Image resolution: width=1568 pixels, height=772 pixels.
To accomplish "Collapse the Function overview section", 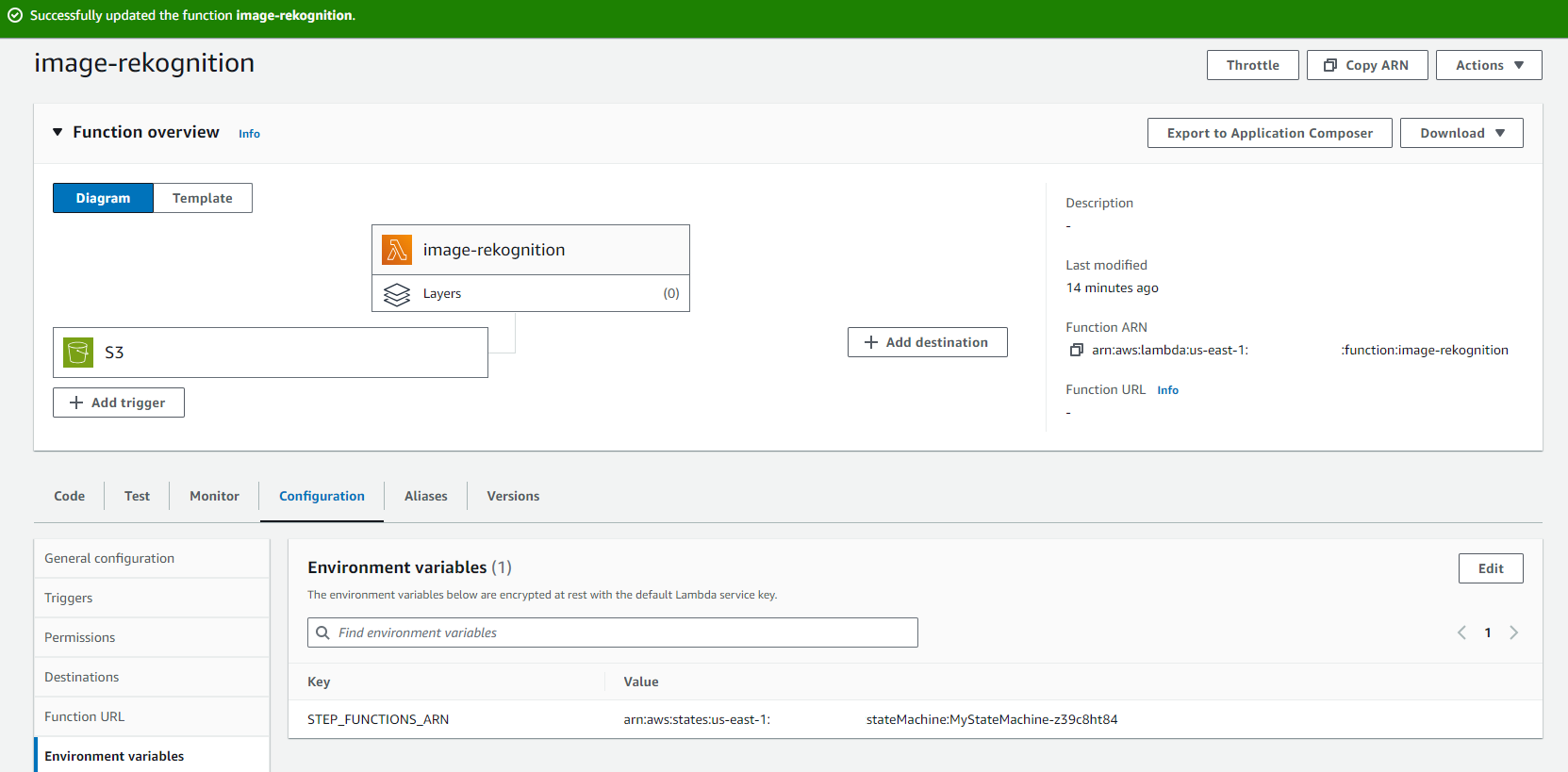I will pos(58,132).
